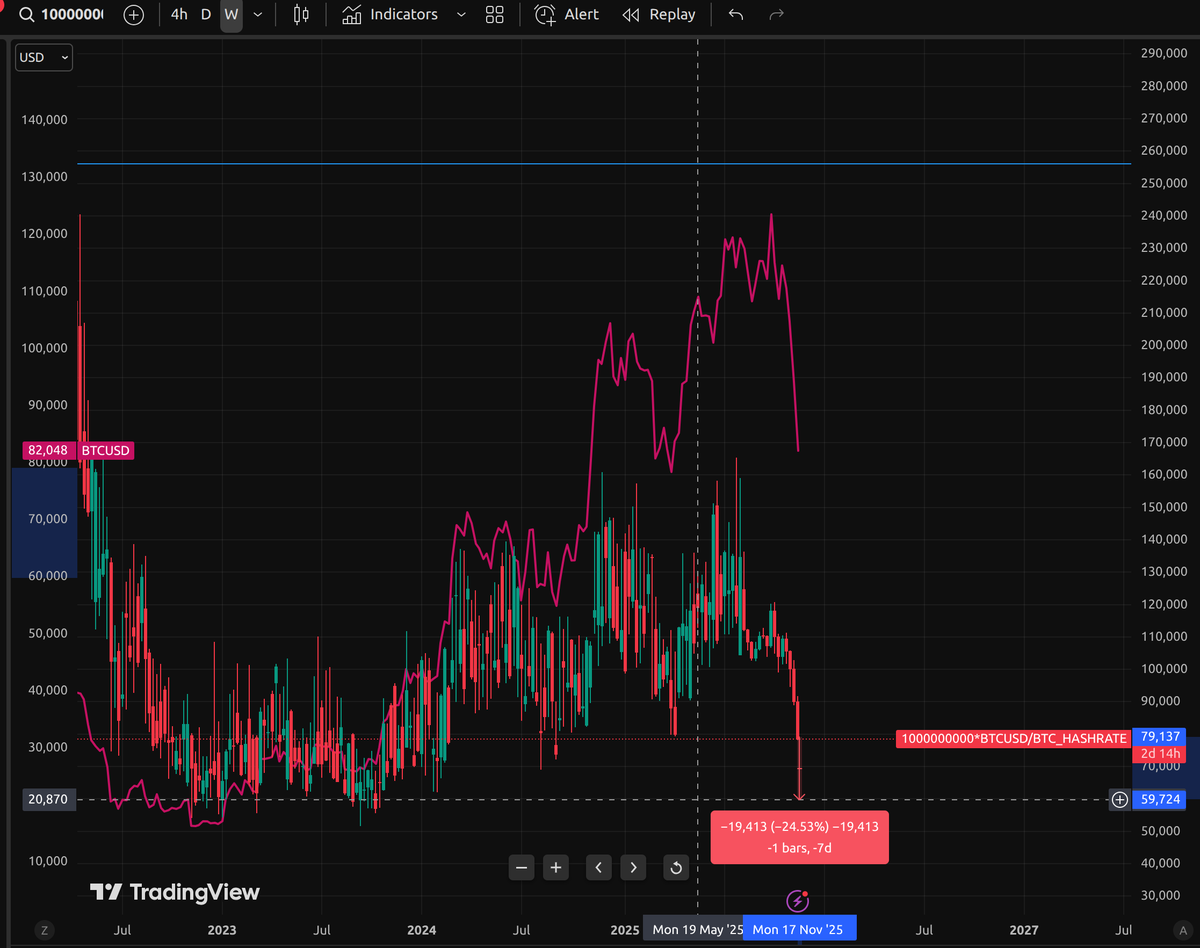Open the indicator templates grid icon
This screenshot has width=1200, height=948.
pos(494,15)
